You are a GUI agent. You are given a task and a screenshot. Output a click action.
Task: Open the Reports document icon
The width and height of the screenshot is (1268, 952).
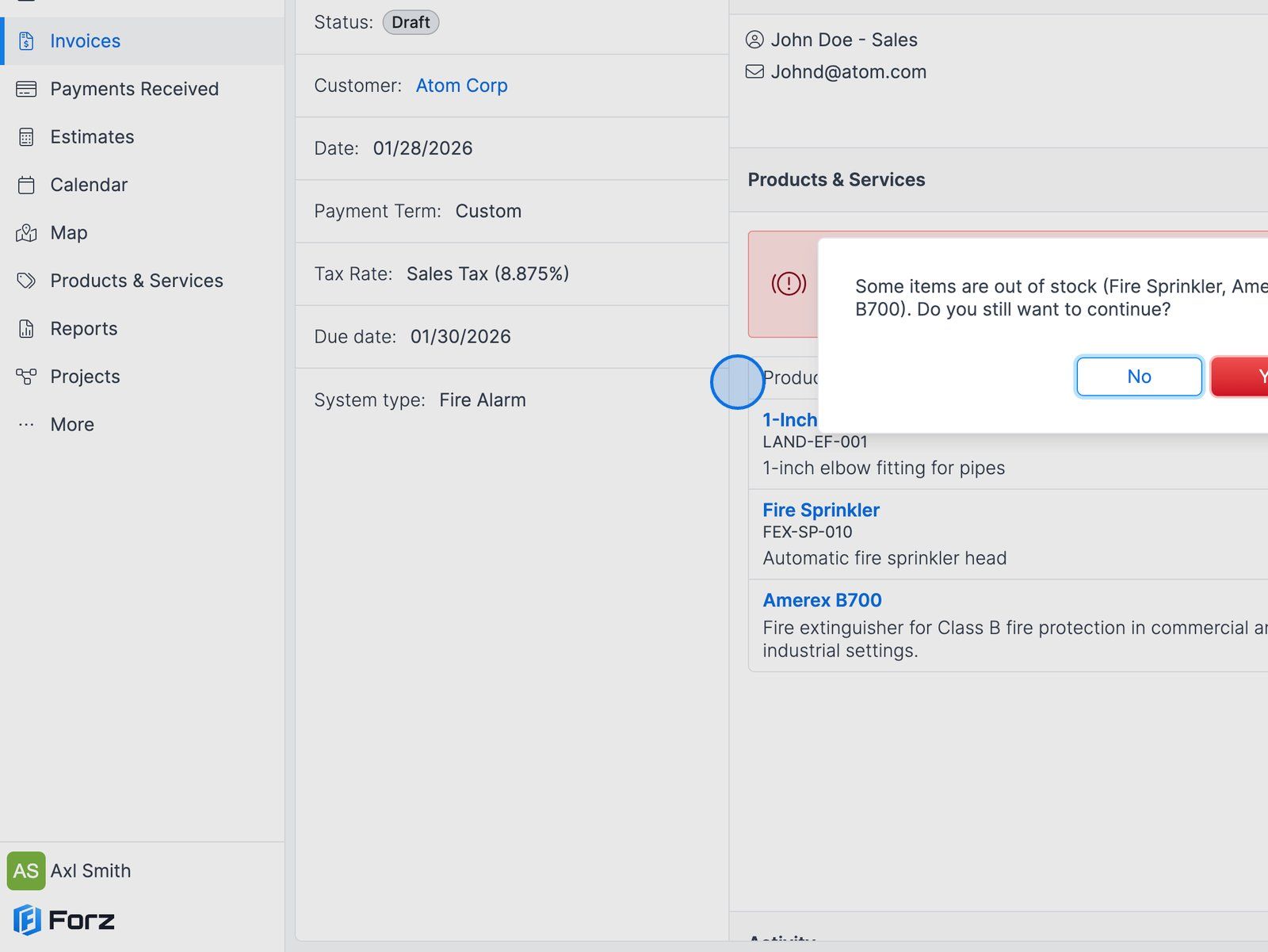[26, 329]
